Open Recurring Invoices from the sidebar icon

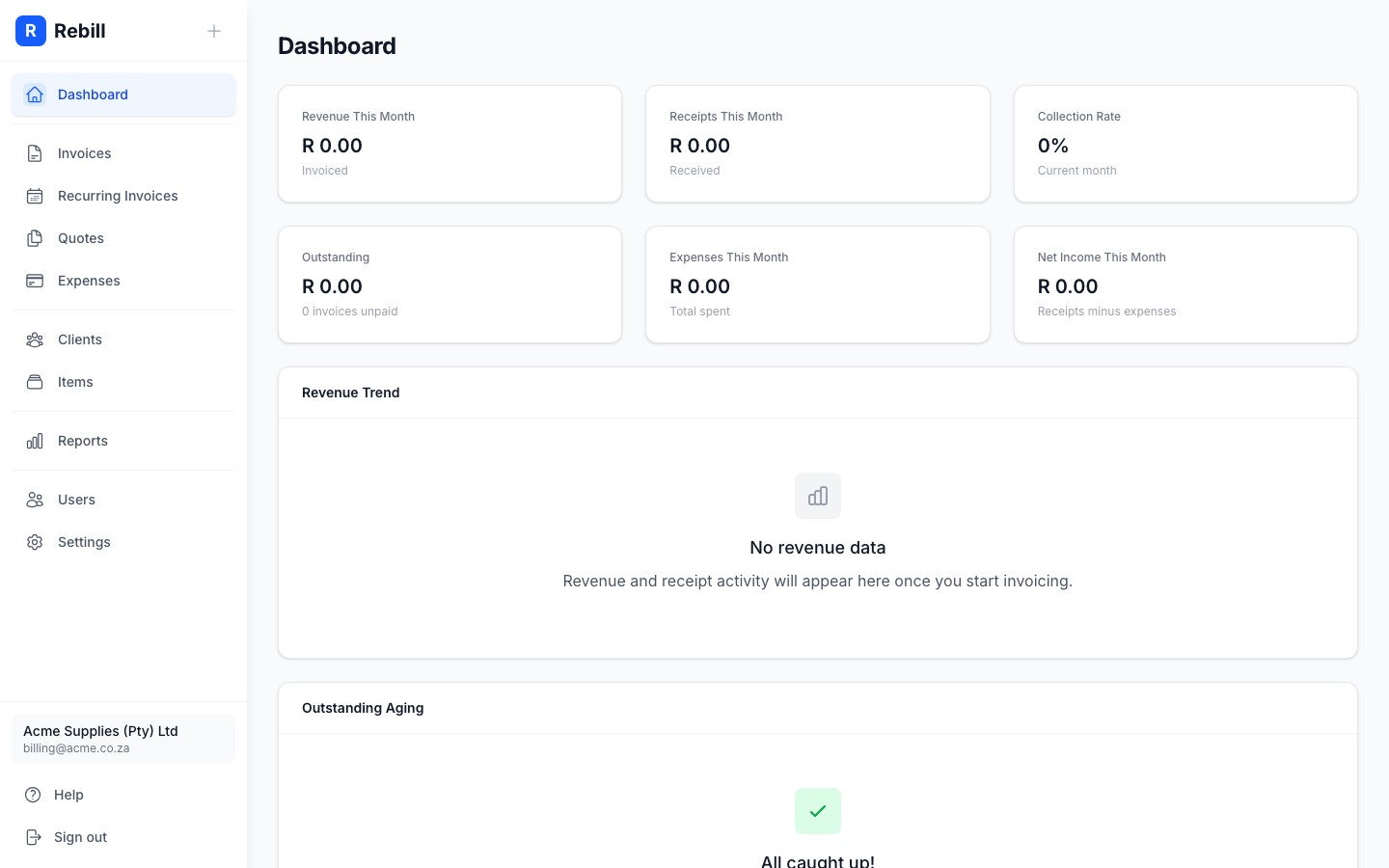(35, 196)
